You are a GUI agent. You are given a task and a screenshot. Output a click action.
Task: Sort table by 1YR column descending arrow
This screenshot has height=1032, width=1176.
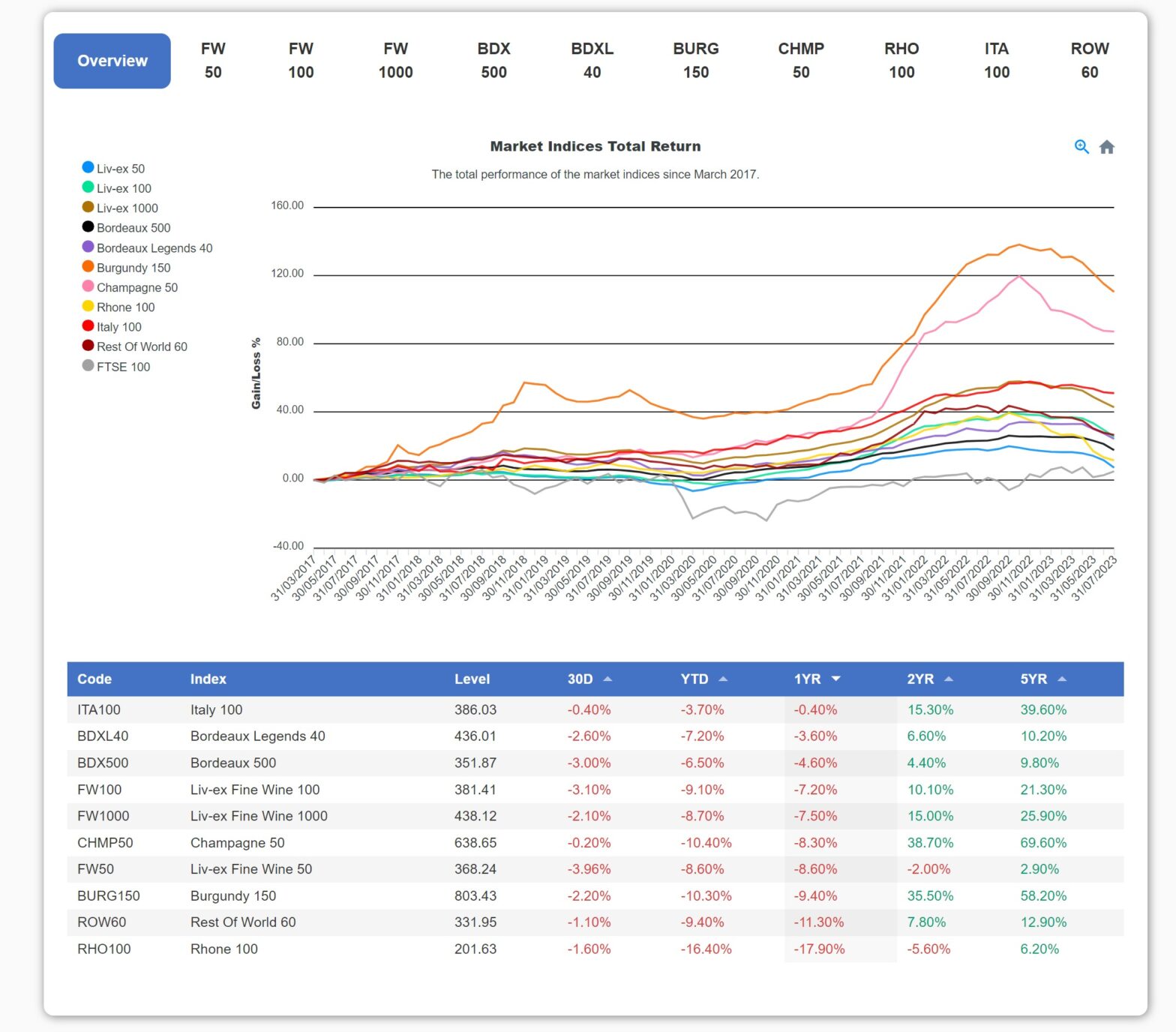coord(836,679)
